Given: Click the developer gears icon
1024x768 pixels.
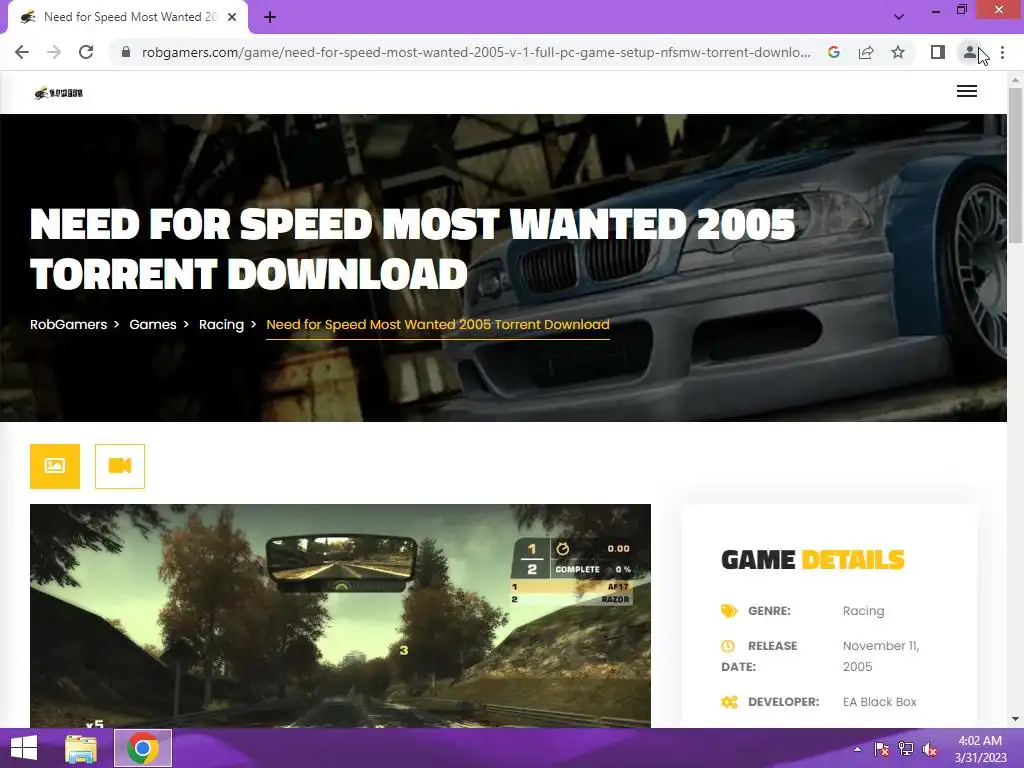Looking at the screenshot, I should (x=729, y=702).
